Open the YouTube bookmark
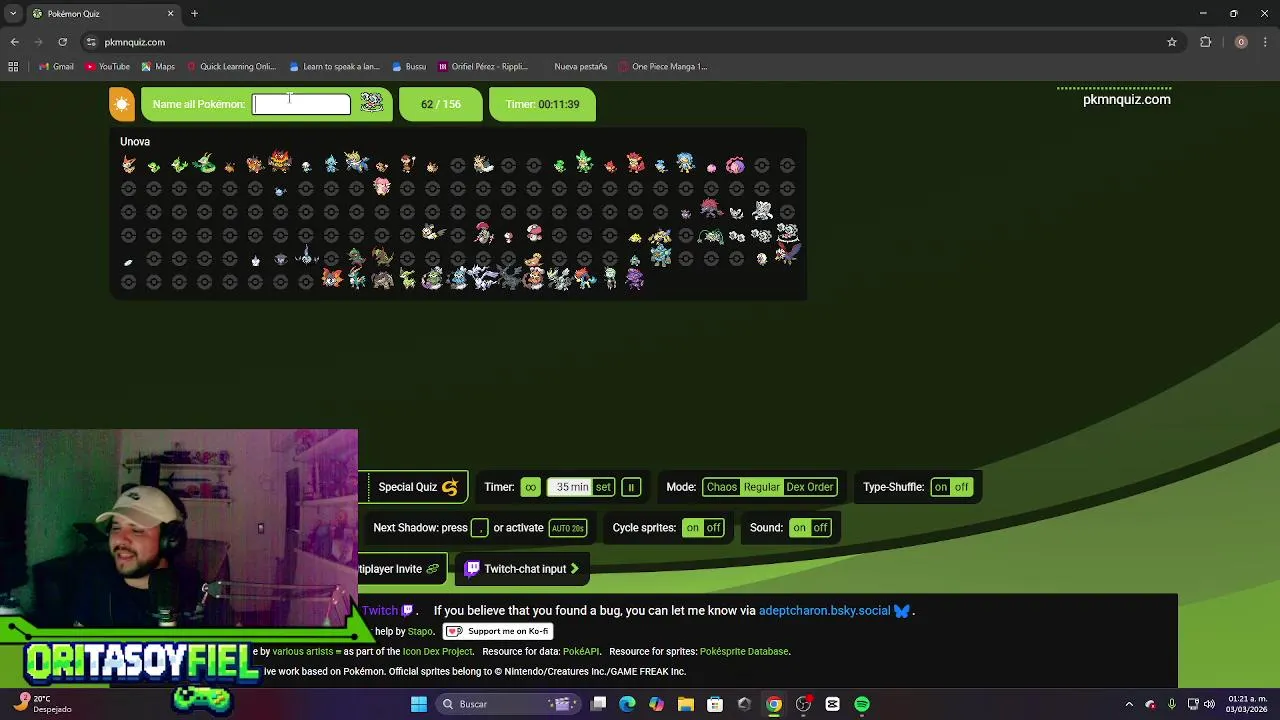The image size is (1280, 720). click(107, 67)
